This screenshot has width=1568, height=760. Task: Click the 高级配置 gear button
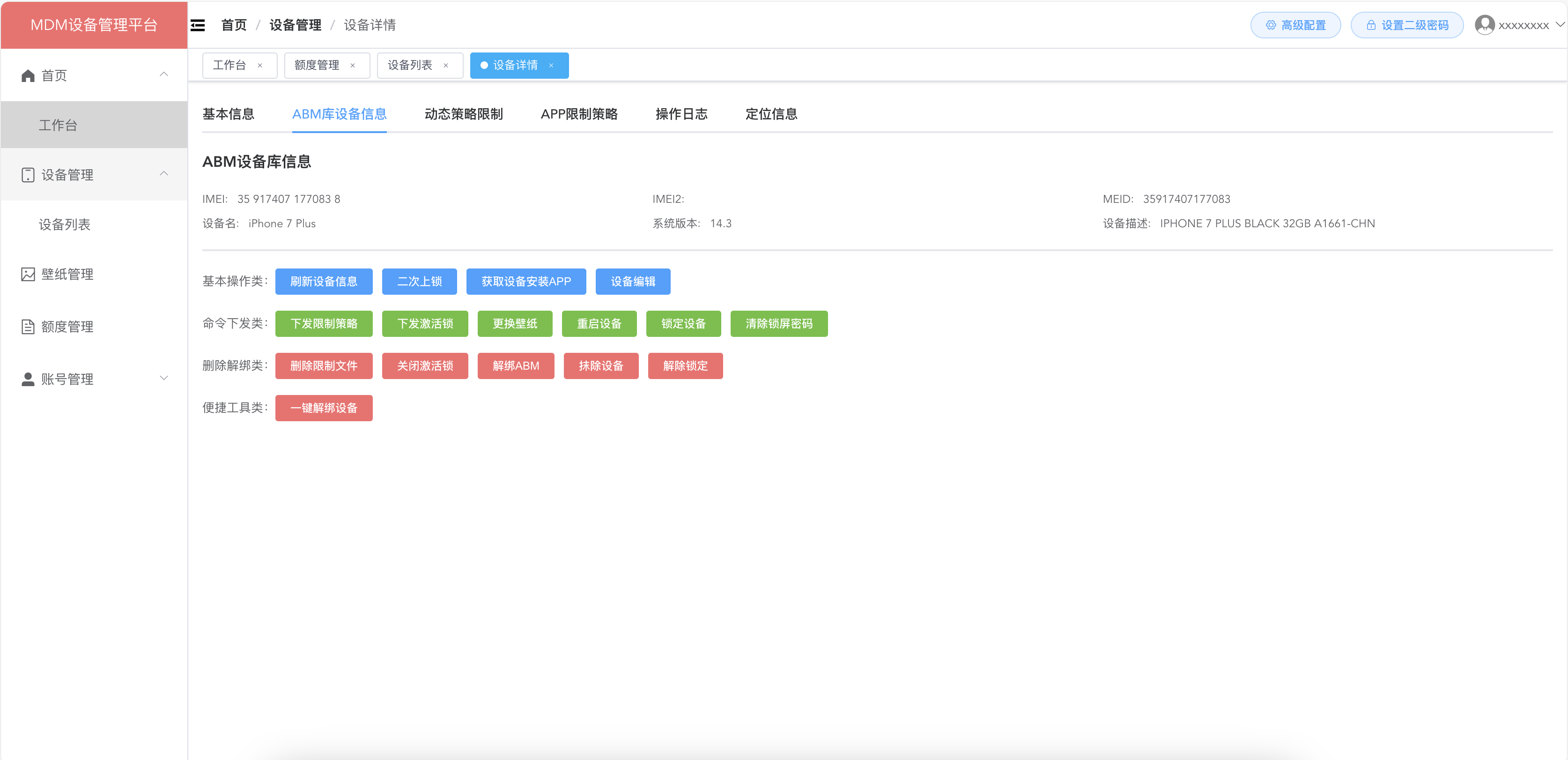pos(1295,25)
